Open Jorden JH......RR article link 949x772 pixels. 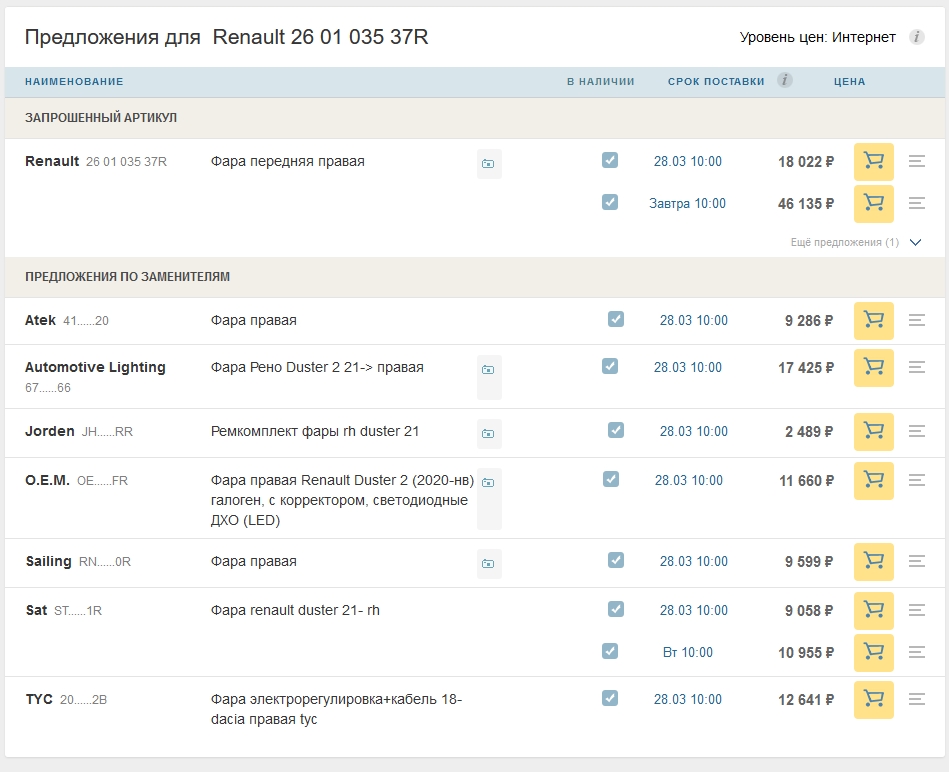(x=107, y=432)
